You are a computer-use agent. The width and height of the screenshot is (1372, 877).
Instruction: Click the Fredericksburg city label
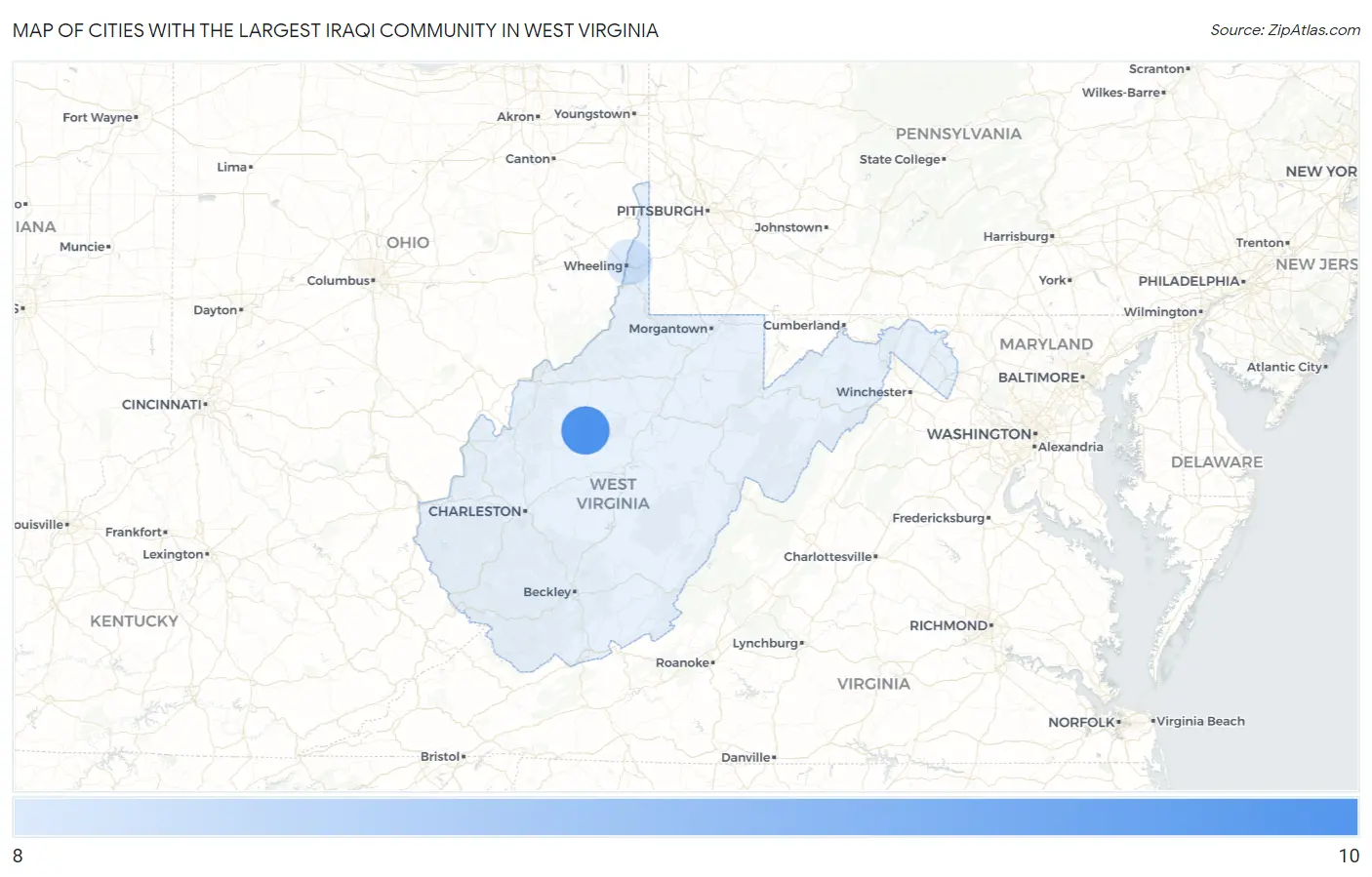[x=939, y=519]
